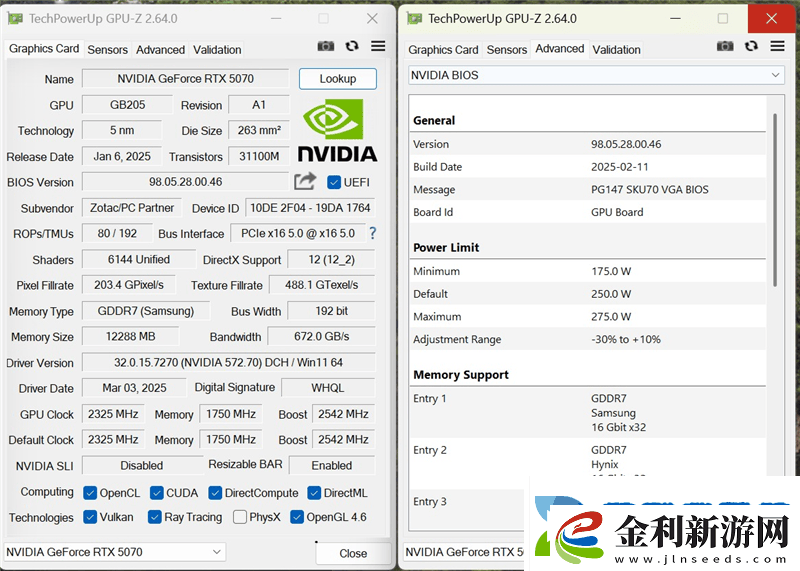Switch to Graphics Card tab in left window
The height and width of the screenshot is (571, 800).
pyautogui.click(x=44, y=48)
